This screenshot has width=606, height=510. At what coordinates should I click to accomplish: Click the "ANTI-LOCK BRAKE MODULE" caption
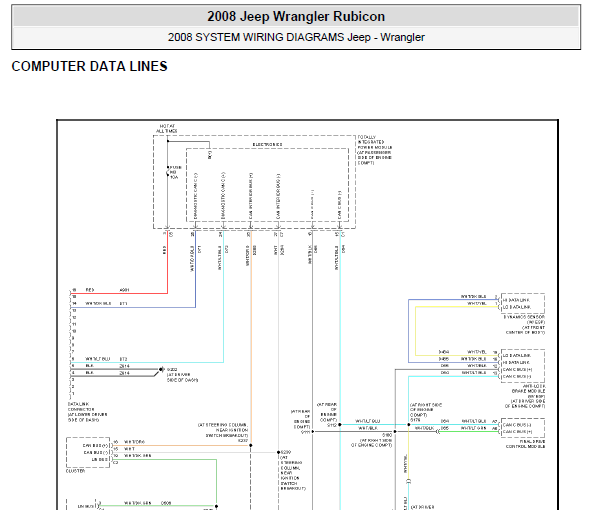[x=528, y=389]
